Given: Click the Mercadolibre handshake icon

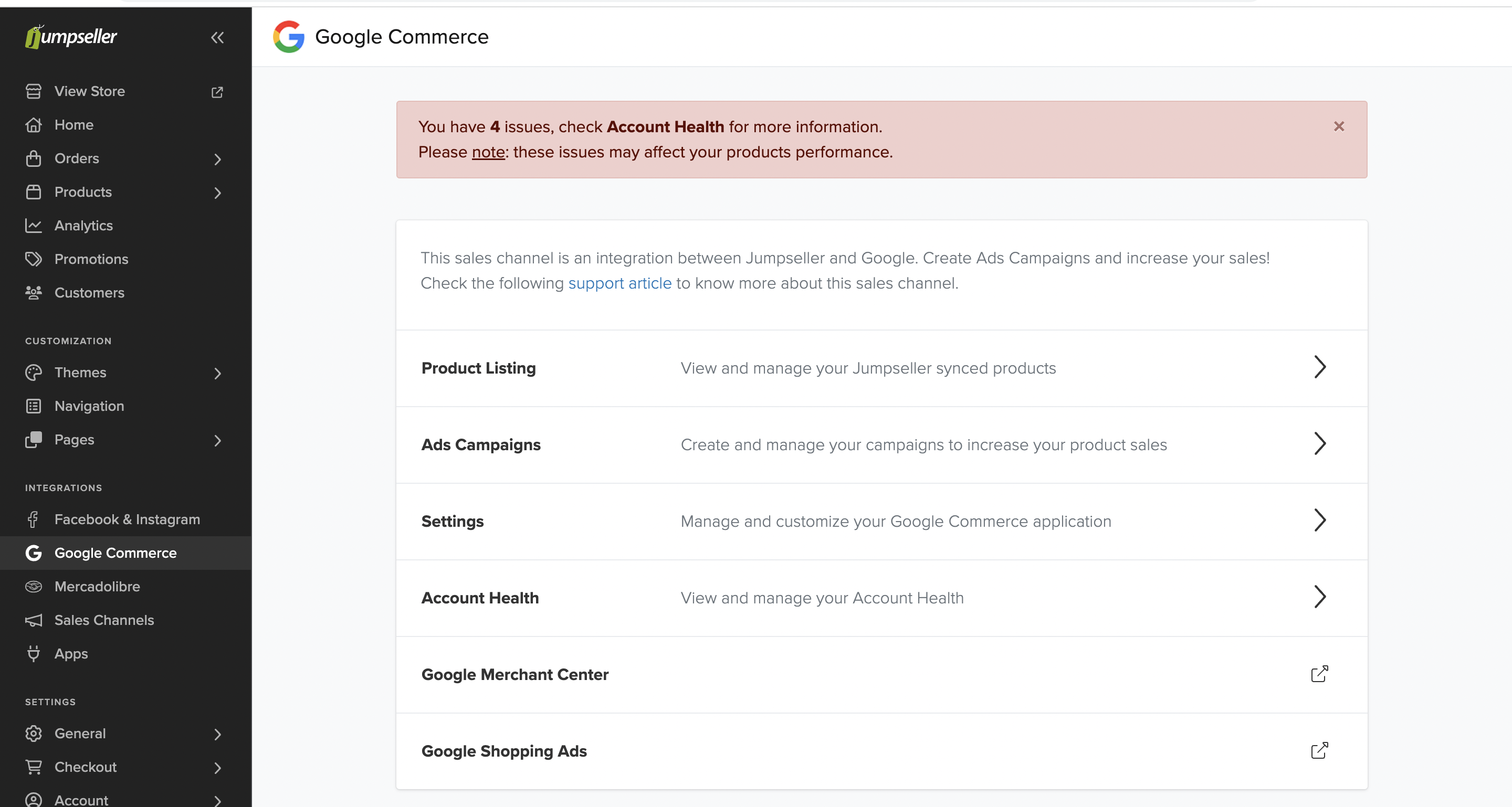Looking at the screenshot, I should coord(34,587).
